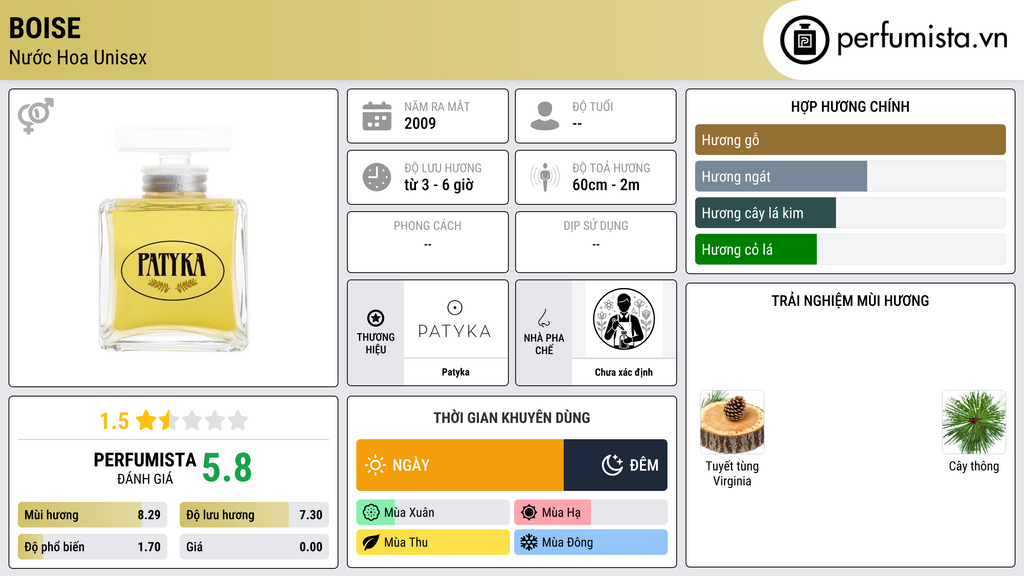
Task: Click the Nước Hoa Unisex subtitle
Action: tap(78, 57)
